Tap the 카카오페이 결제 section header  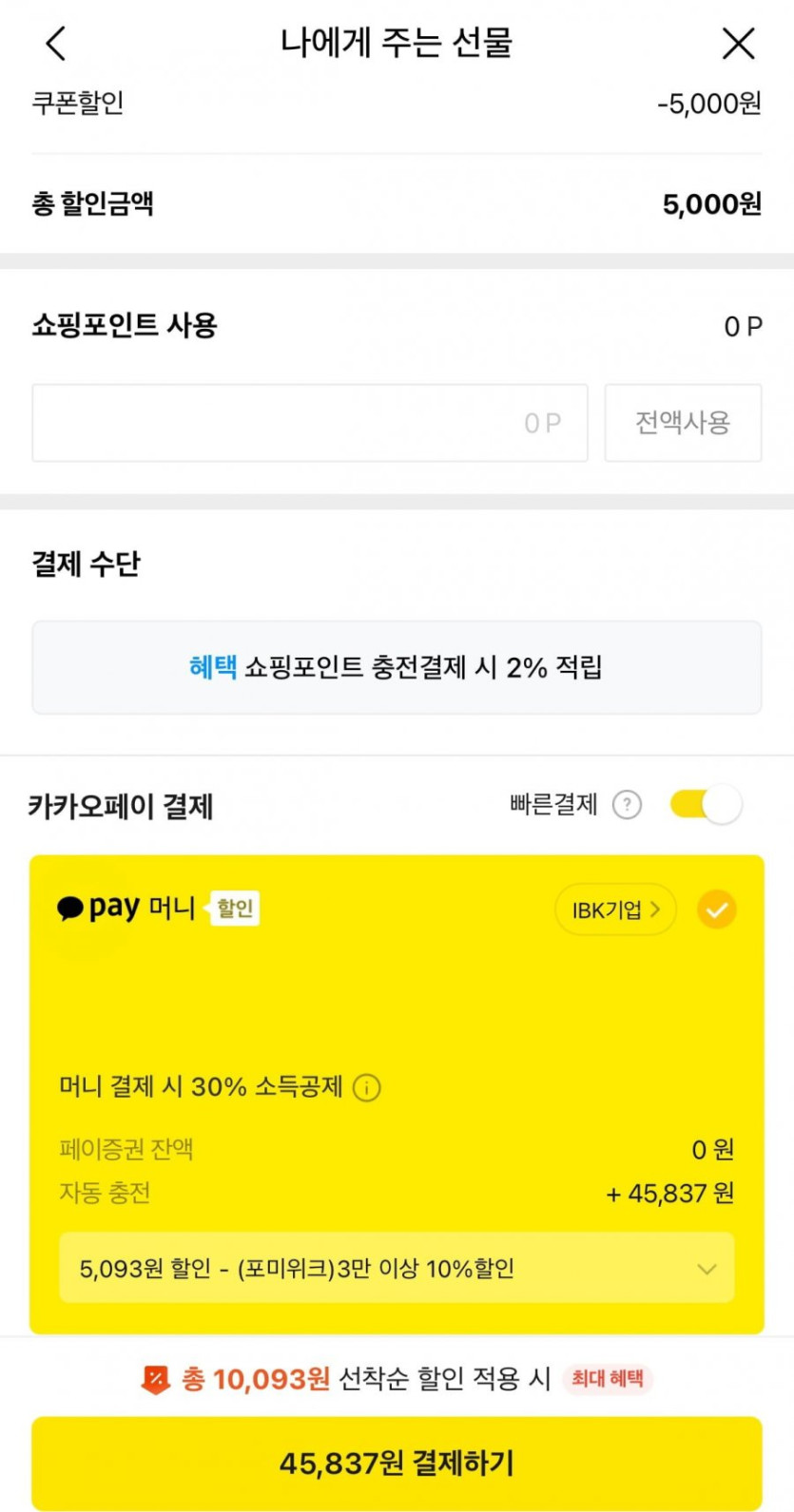[121, 806]
